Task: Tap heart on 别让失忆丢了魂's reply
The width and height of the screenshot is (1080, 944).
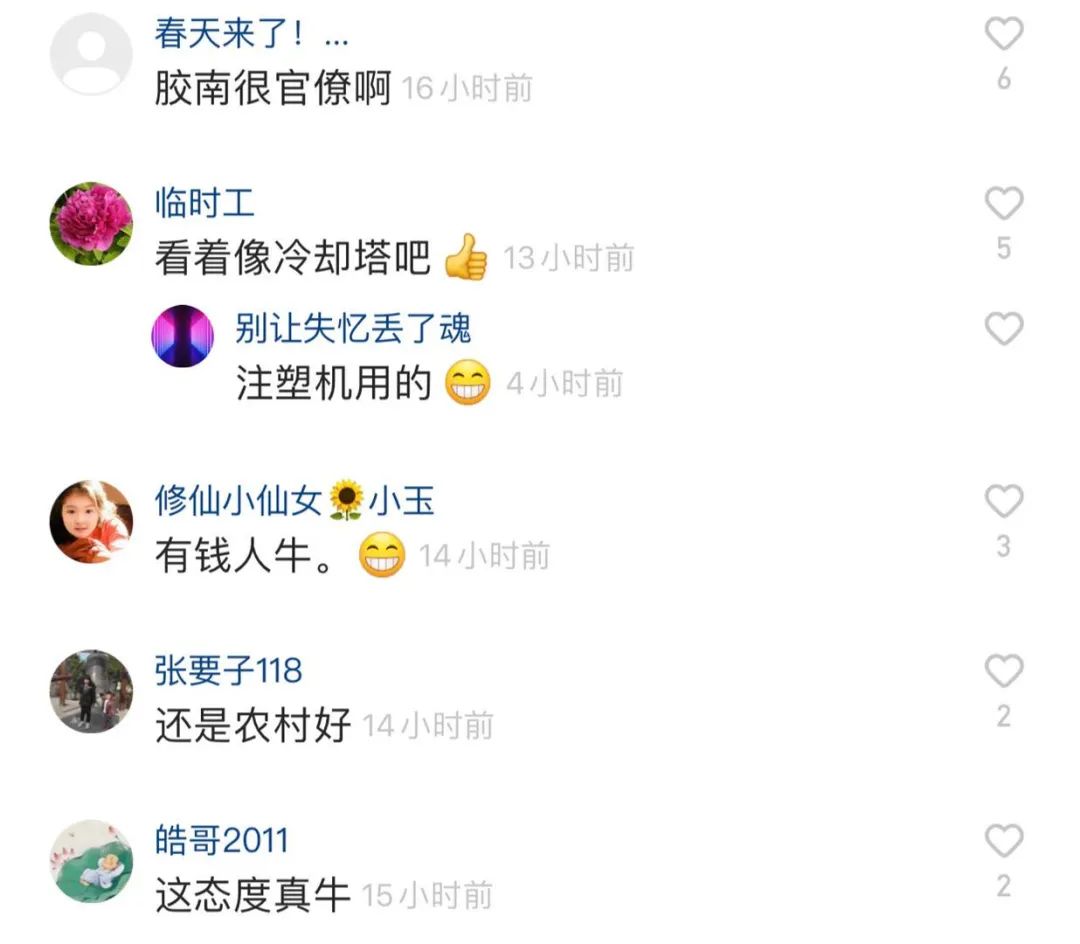Action: pyautogui.click(x=1004, y=328)
